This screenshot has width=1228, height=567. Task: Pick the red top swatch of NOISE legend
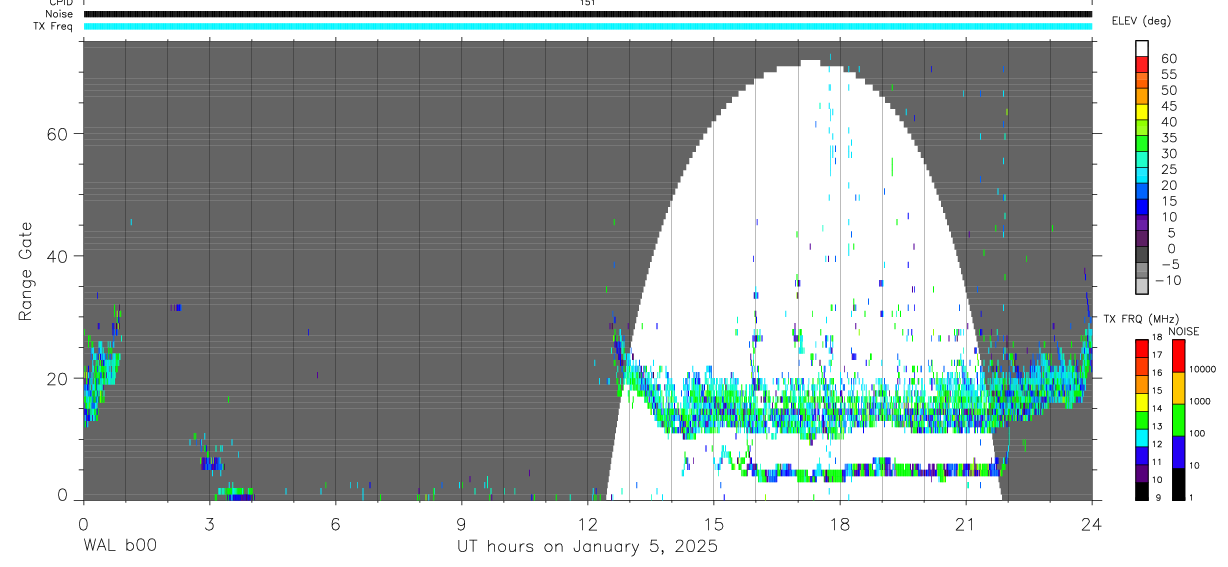tap(1177, 355)
